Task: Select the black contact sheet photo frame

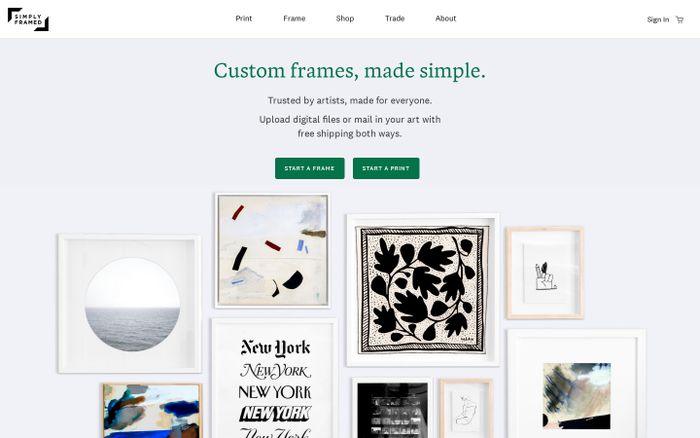Action: point(392,408)
